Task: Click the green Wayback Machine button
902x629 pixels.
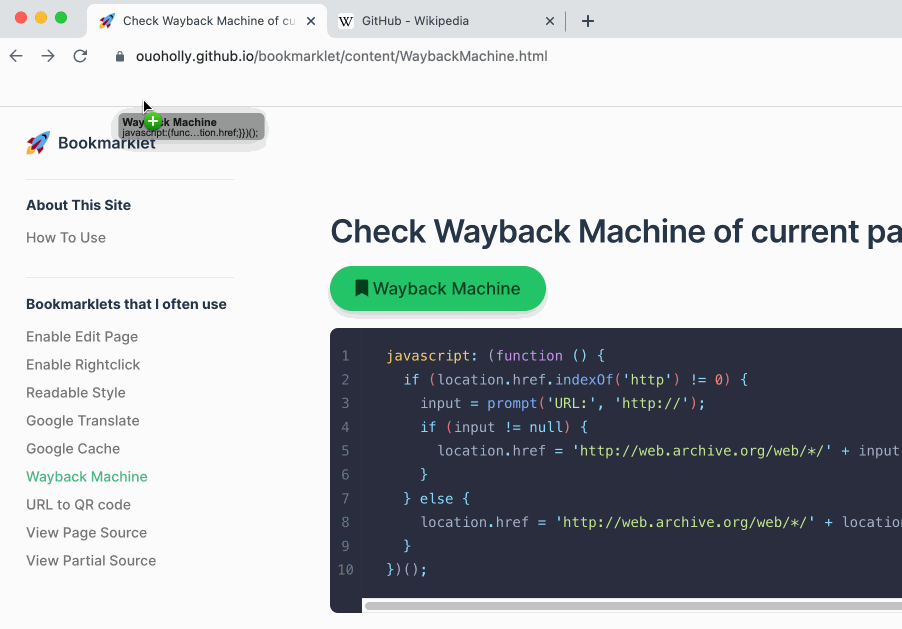Action: (437, 287)
